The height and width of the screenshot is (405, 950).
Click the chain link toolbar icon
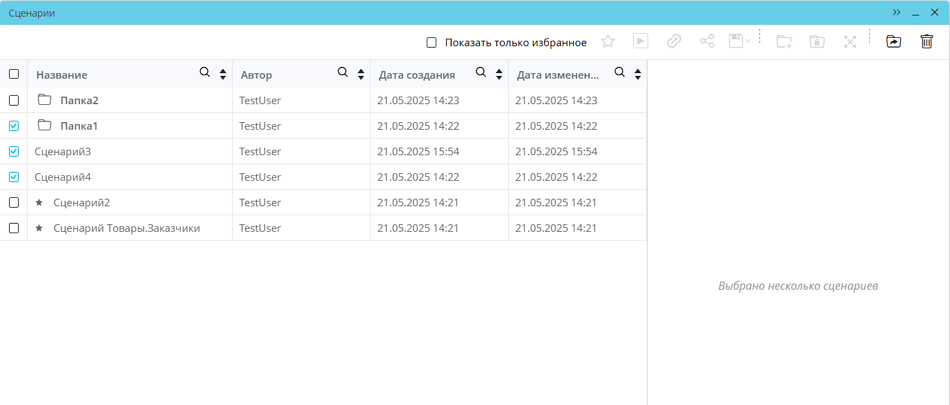tap(674, 42)
